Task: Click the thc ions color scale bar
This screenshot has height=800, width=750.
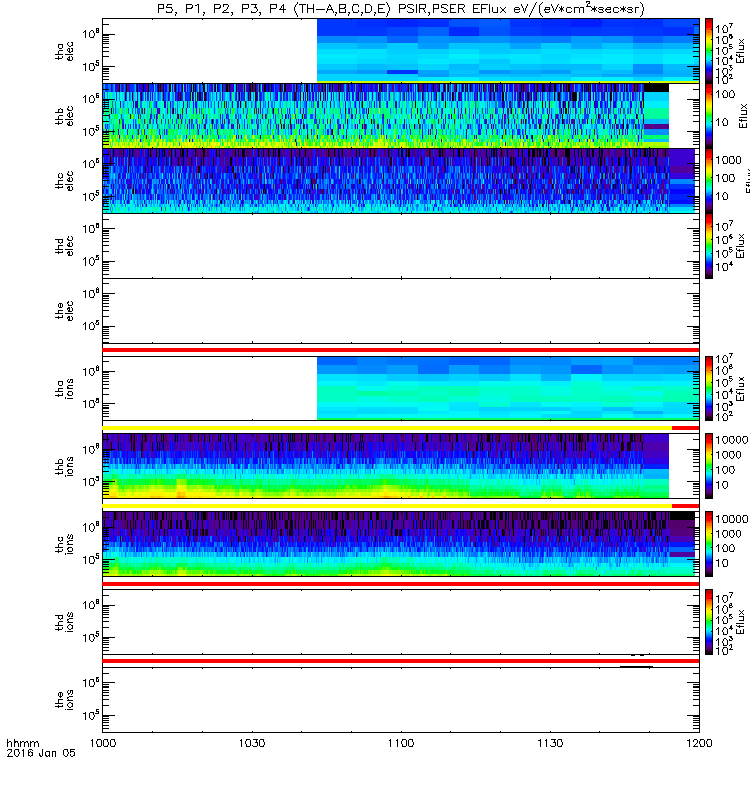Action: (x=709, y=544)
